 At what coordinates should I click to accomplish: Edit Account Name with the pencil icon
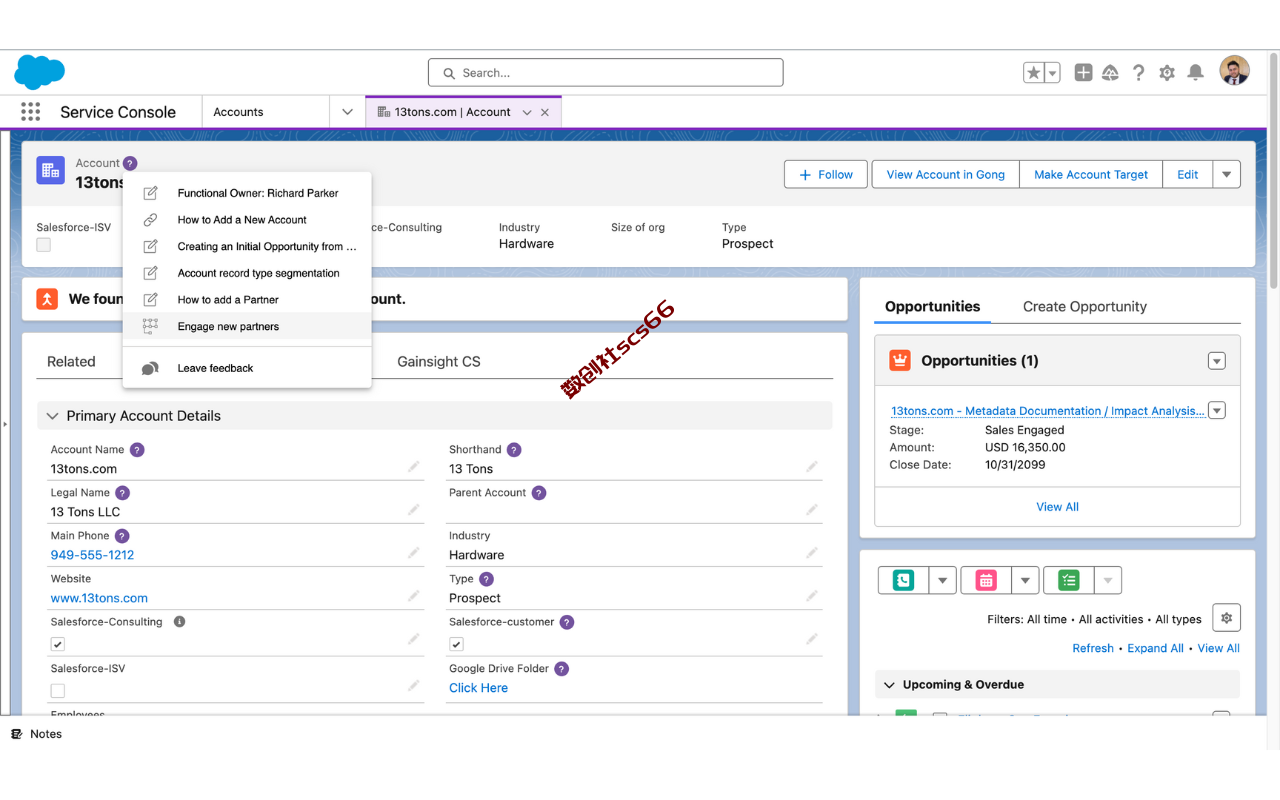pos(414,467)
